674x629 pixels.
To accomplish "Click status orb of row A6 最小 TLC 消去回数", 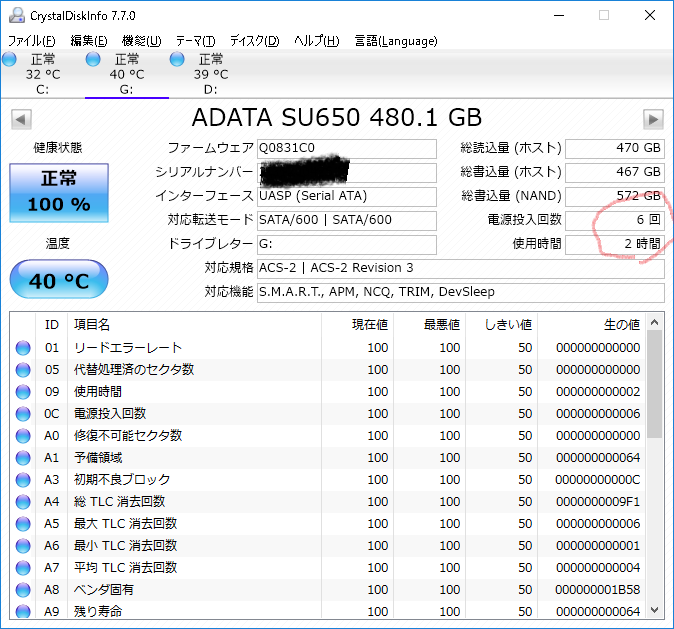I will pyautogui.click(x=23, y=546).
